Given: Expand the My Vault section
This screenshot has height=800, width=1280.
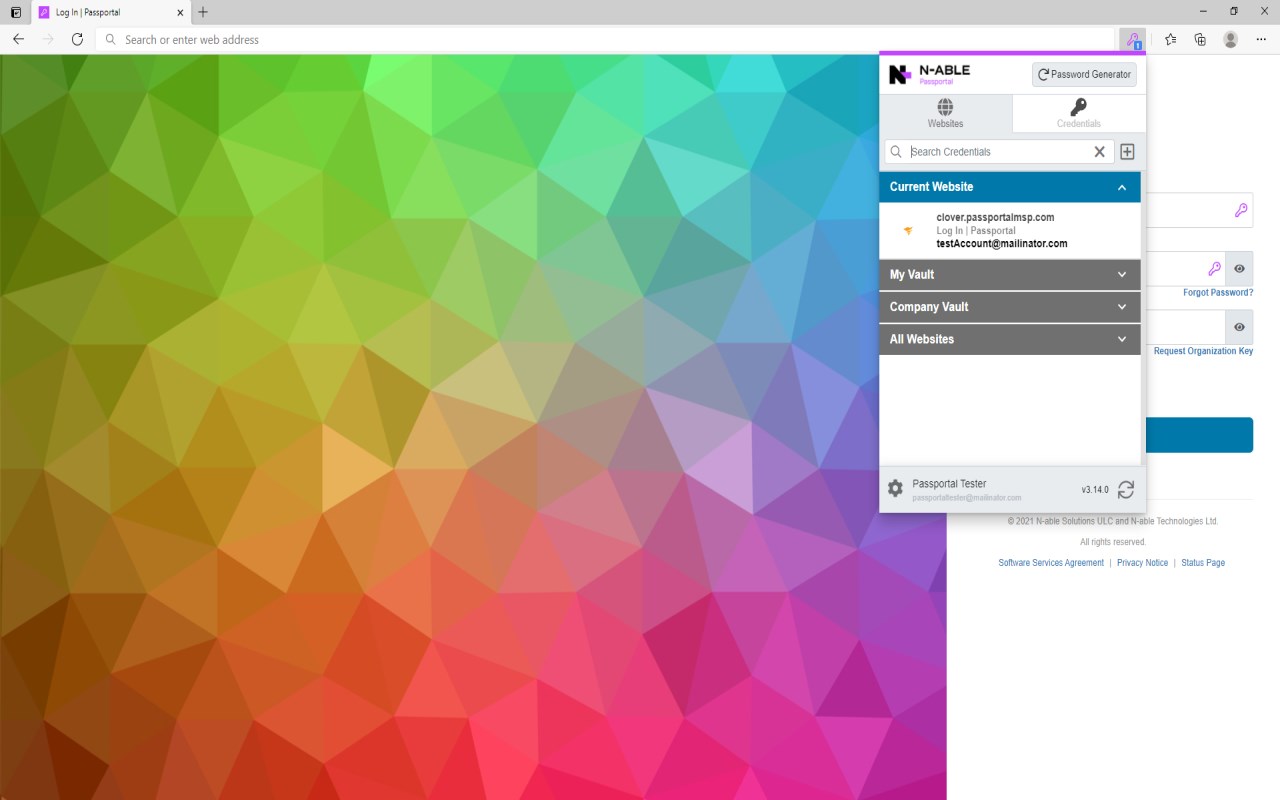Looking at the screenshot, I should [x=1010, y=275].
